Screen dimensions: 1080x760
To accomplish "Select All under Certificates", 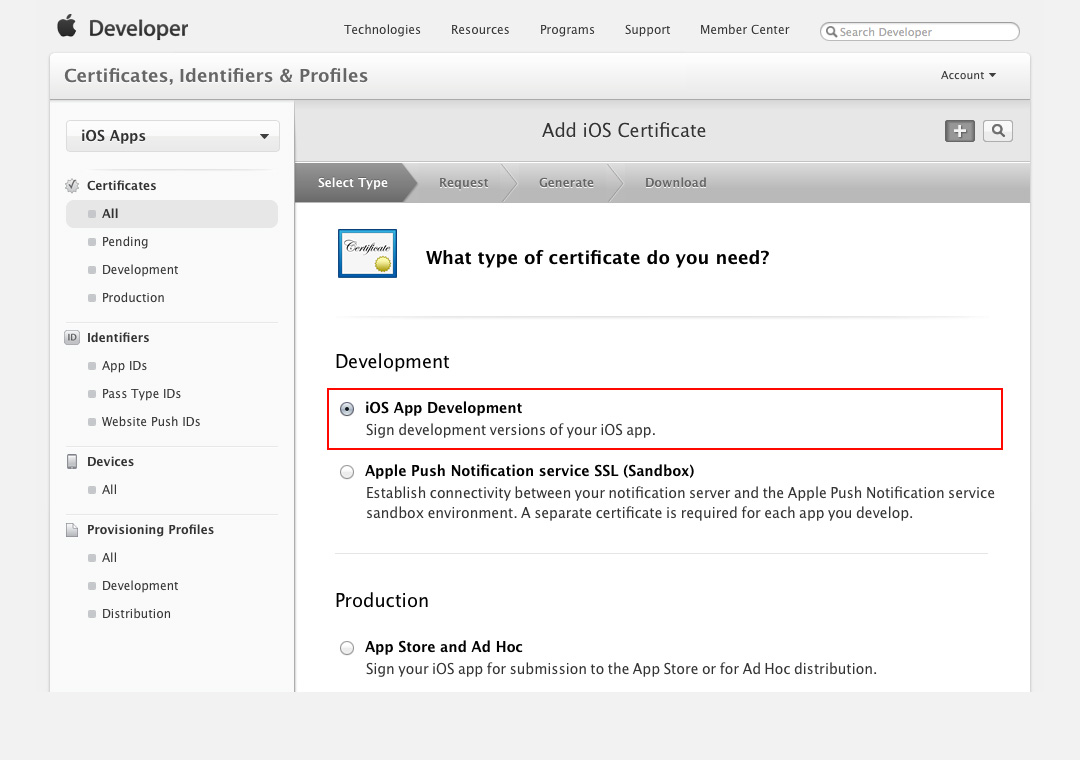I will coord(172,214).
